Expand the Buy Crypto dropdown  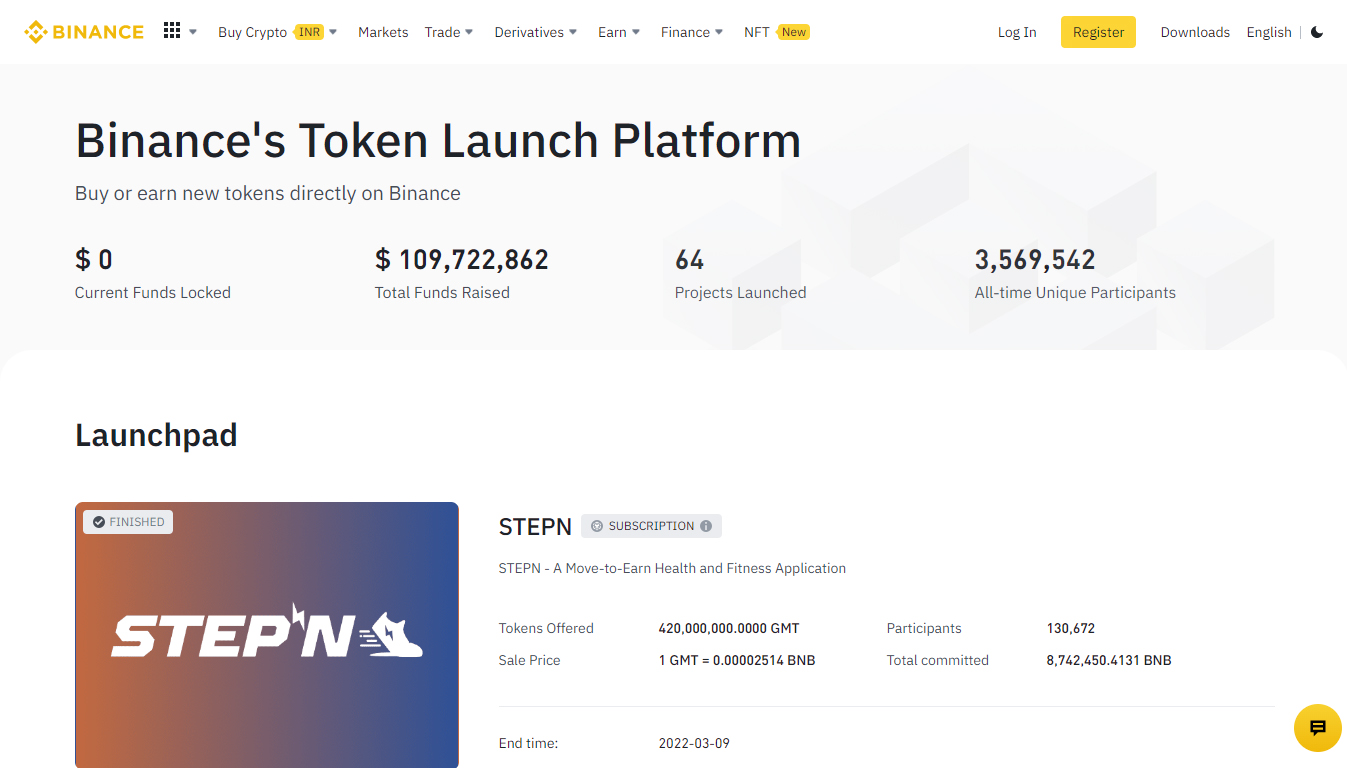pos(278,32)
